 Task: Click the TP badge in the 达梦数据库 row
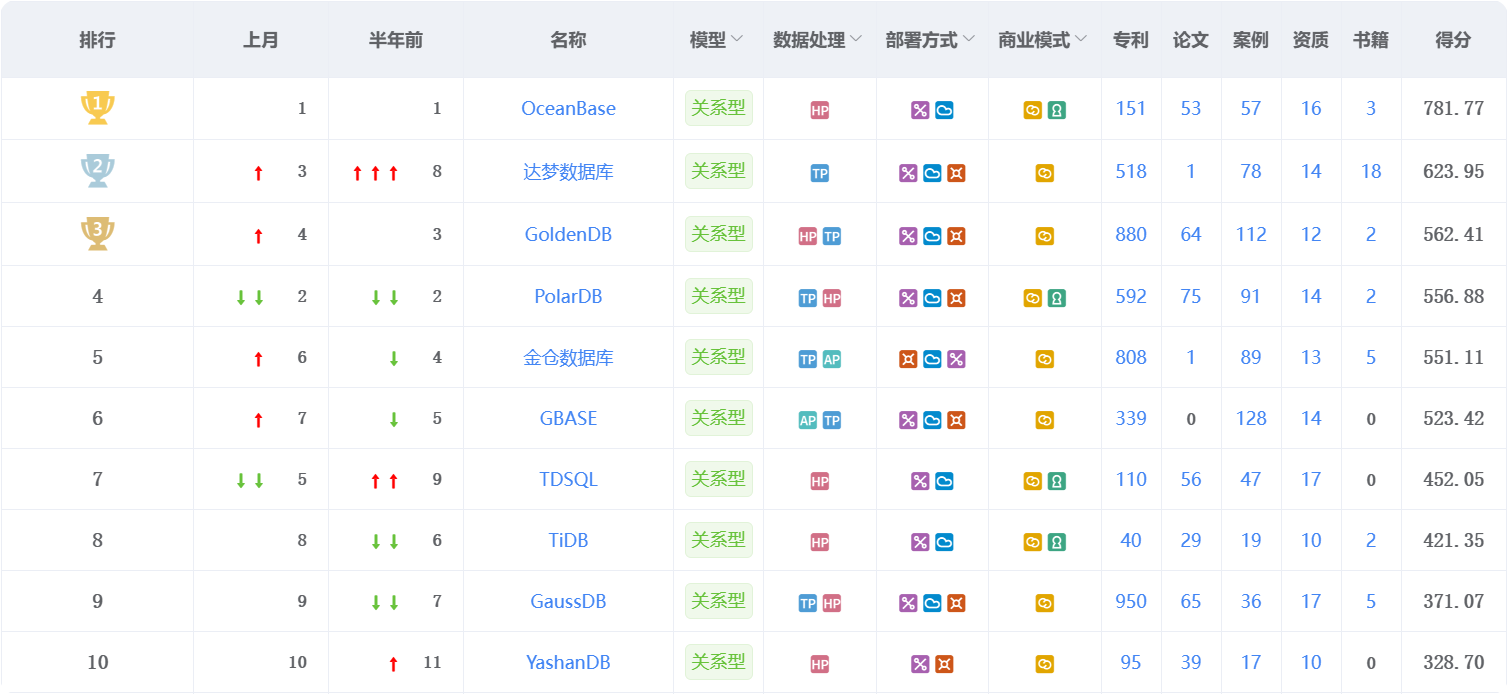pyautogui.click(x=820, y=174)
